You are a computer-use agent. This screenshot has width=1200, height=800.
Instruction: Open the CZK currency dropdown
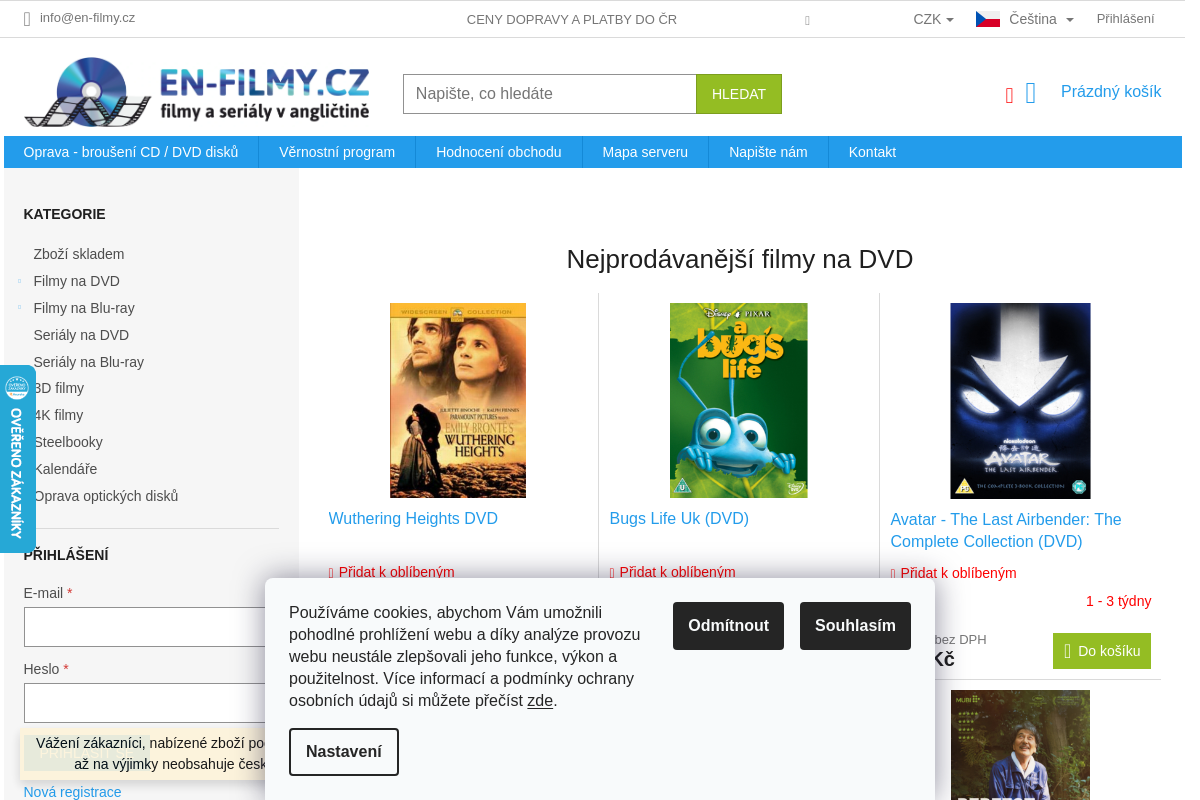(933, 19)
